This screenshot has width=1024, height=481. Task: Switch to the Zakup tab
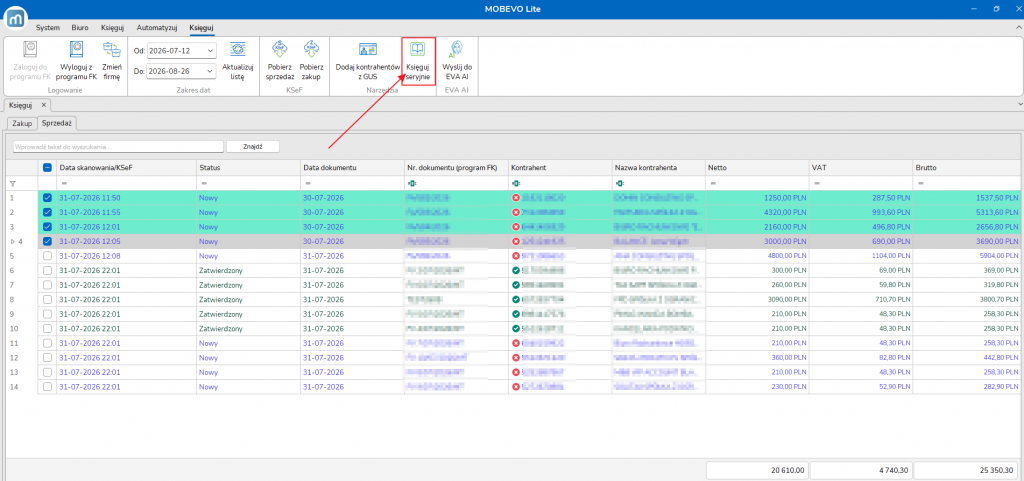[22, 123]
